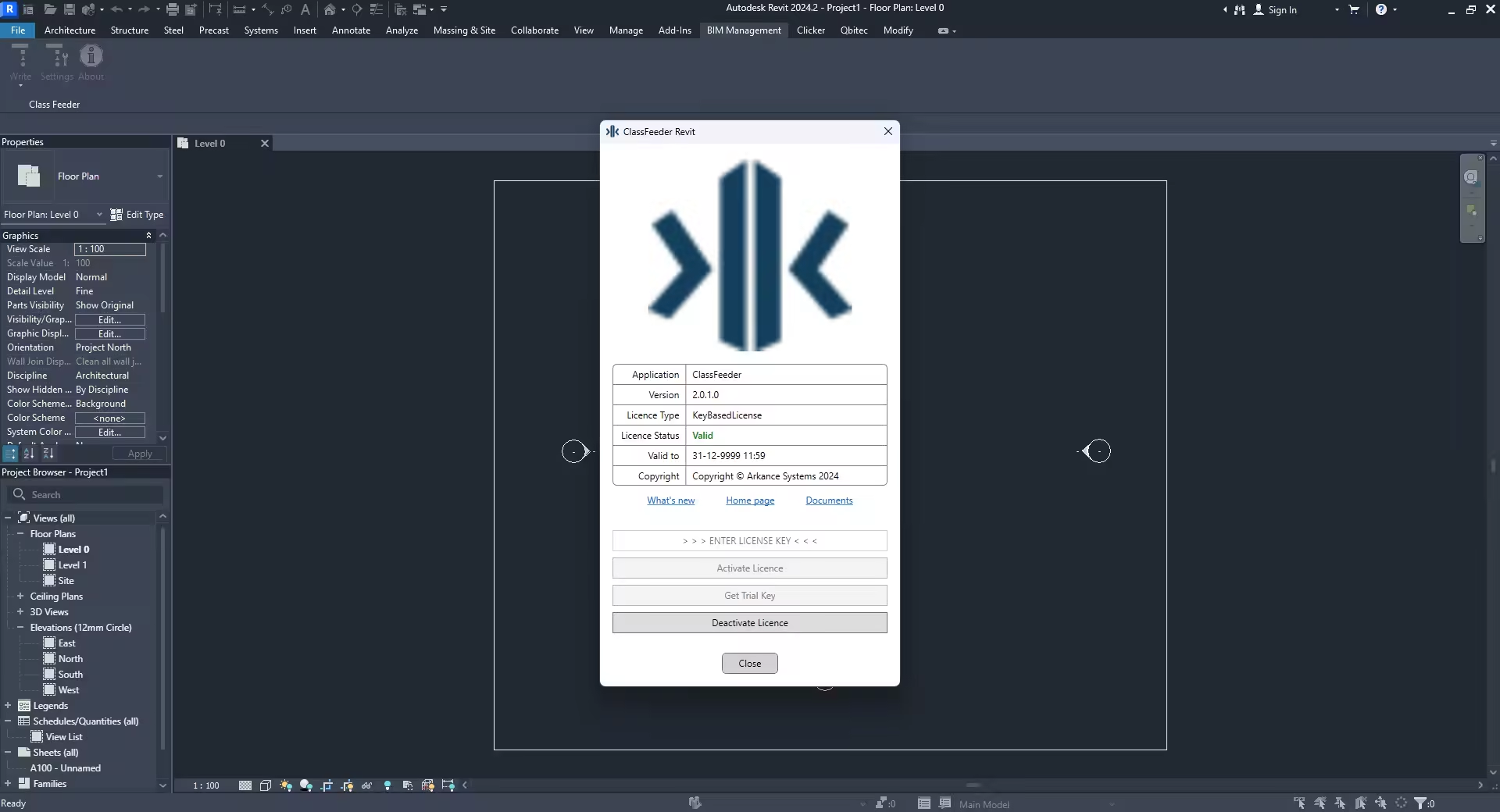The width and height of the screenshot is (1500, 812).
Task: Collapse the Floor Plans tree node
Action: coord(20,533)
